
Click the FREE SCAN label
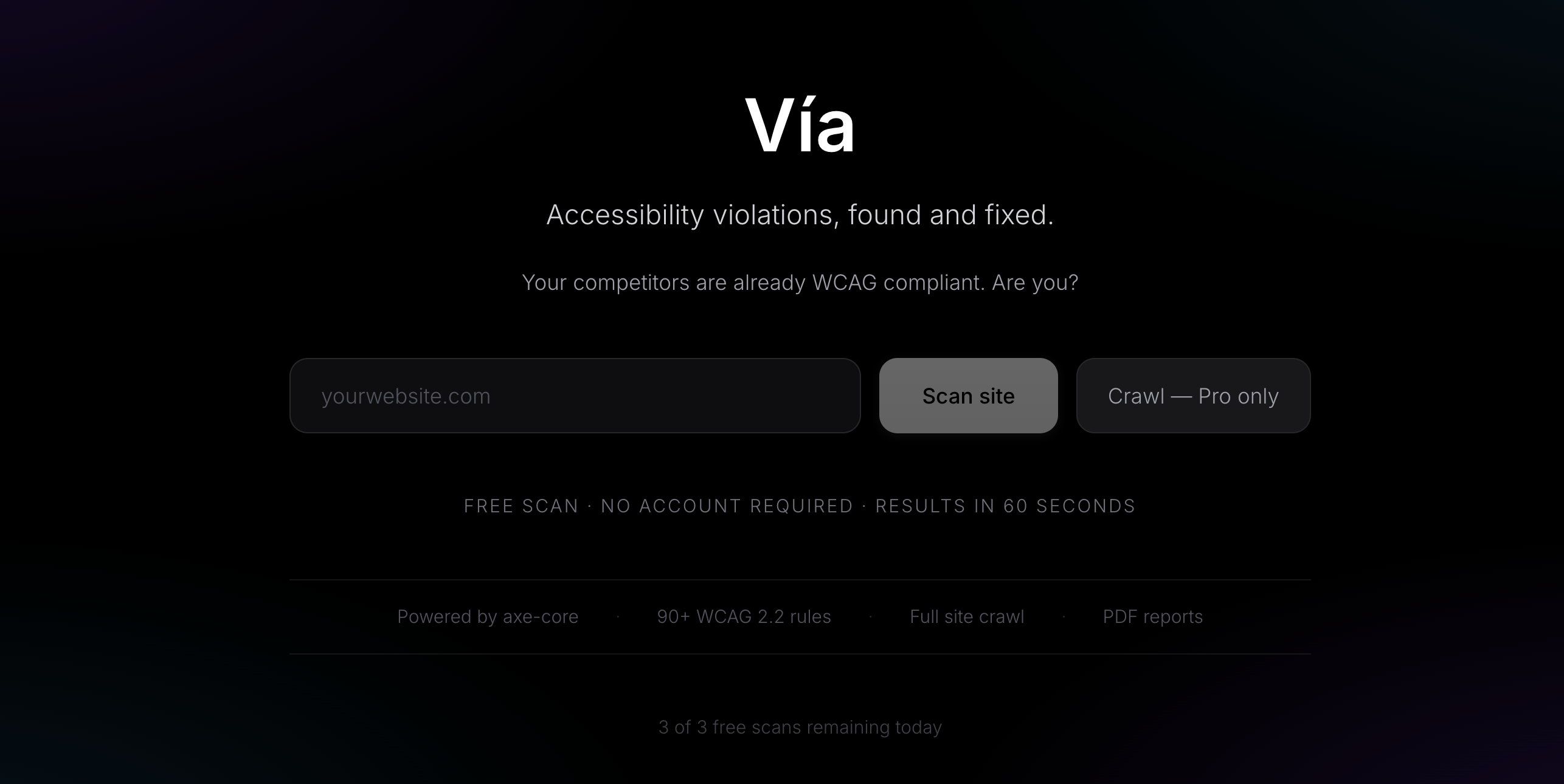[x=521, y=506]
